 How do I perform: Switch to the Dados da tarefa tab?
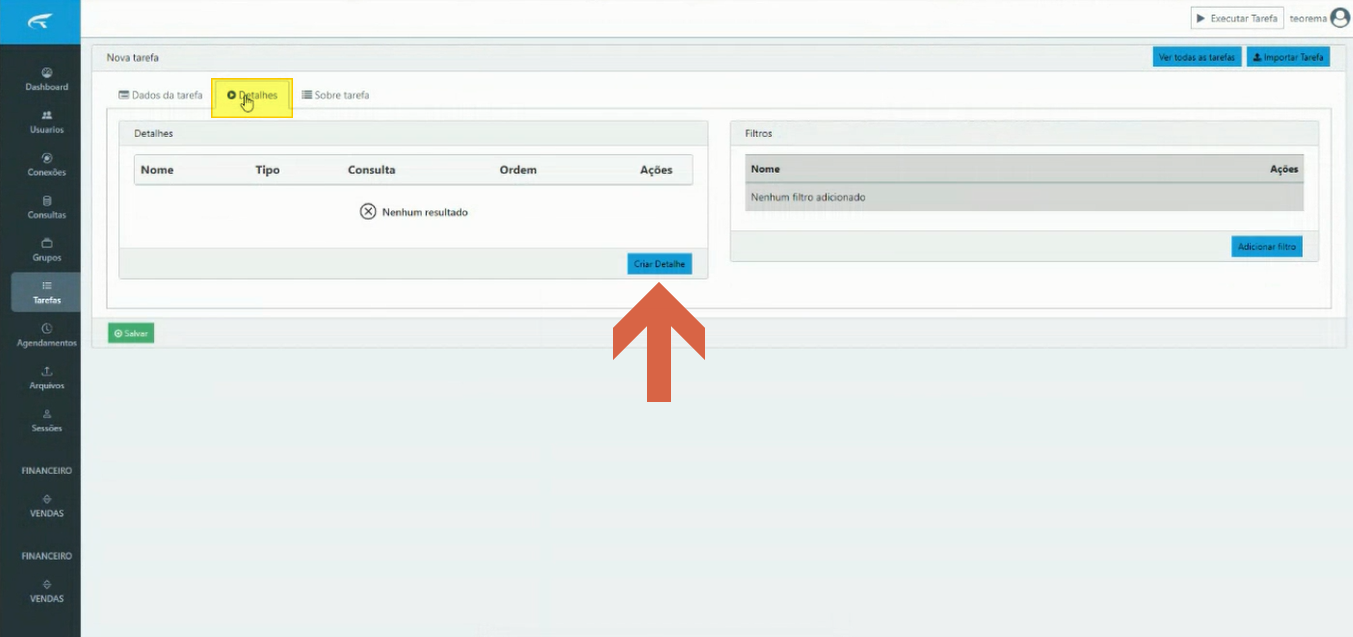click(161, 95)
